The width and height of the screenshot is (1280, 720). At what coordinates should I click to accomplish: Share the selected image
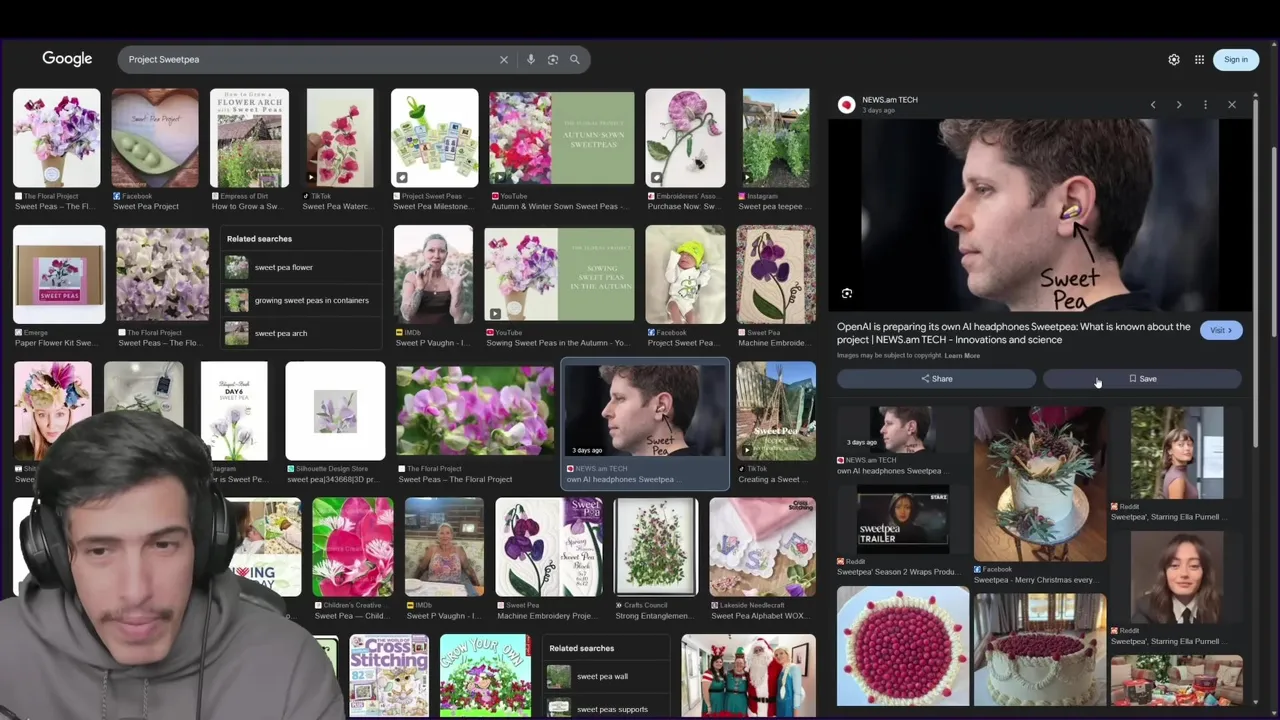coord(936,379)
